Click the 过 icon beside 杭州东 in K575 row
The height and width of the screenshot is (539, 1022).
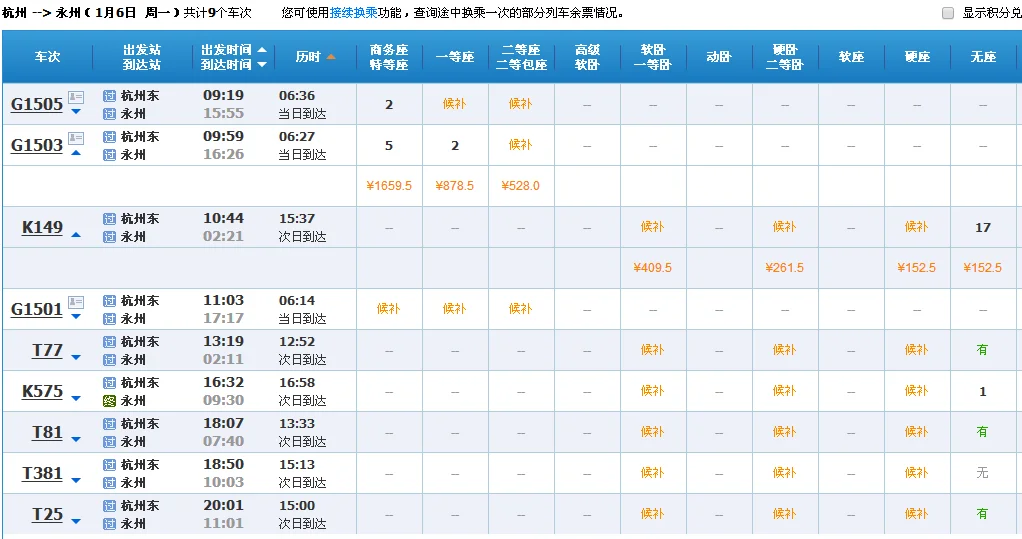pyautogui.click(x=110, y=383)
